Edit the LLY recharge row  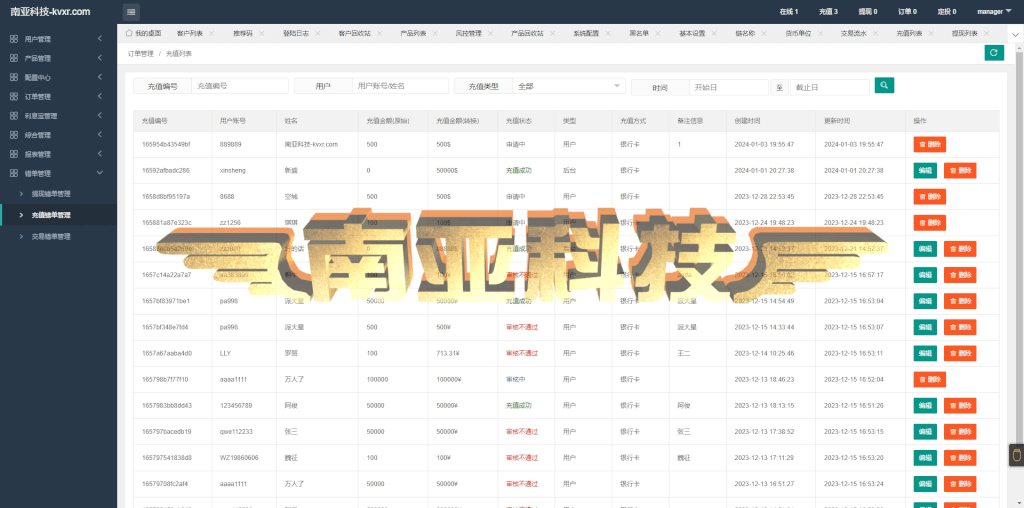[925, 353]
